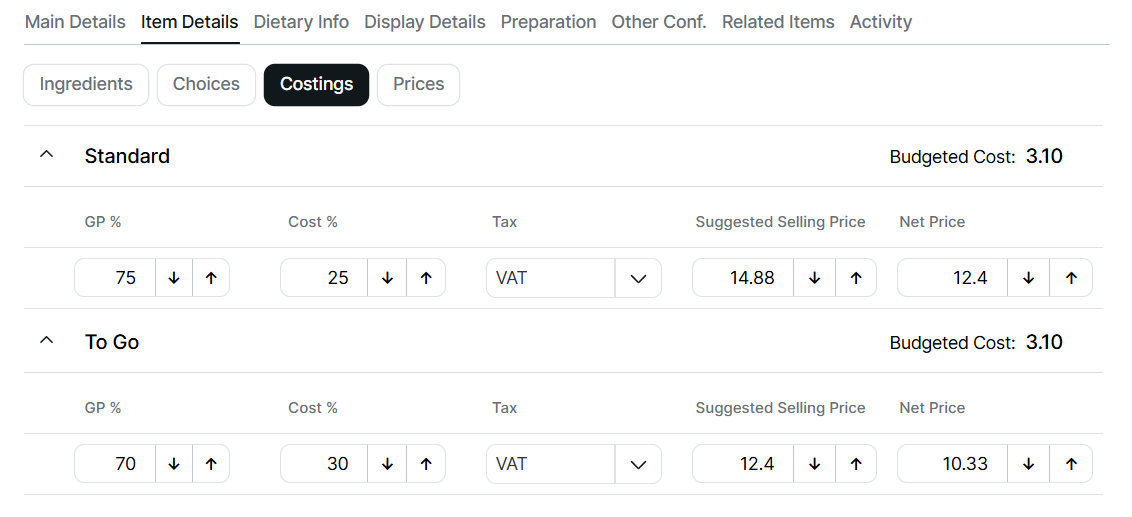Increase To Go Suggested Selling Price arrow
Screen dimensions: 1132x517
(x=856, y=464)
